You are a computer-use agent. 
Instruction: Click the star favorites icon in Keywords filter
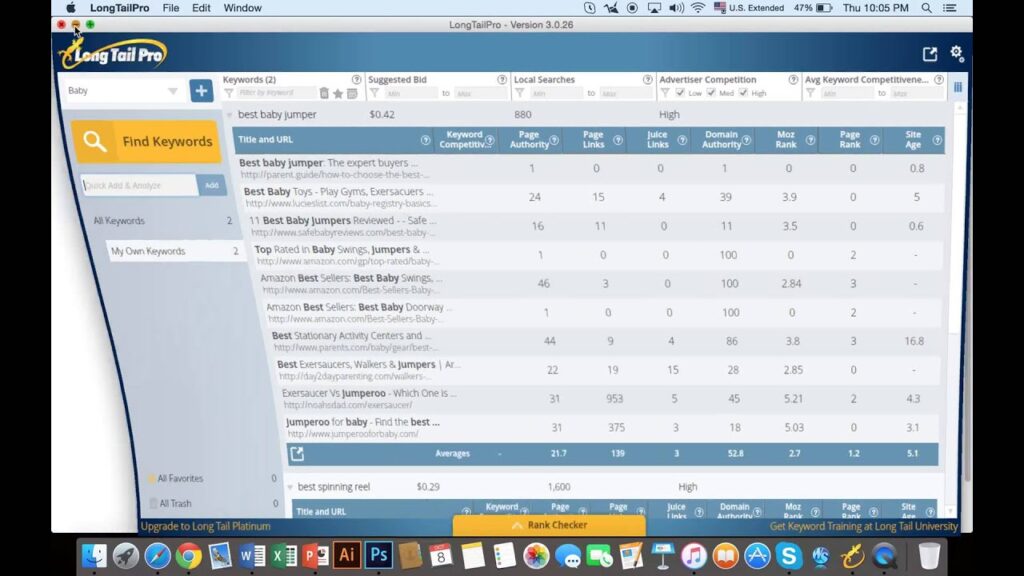338,93
